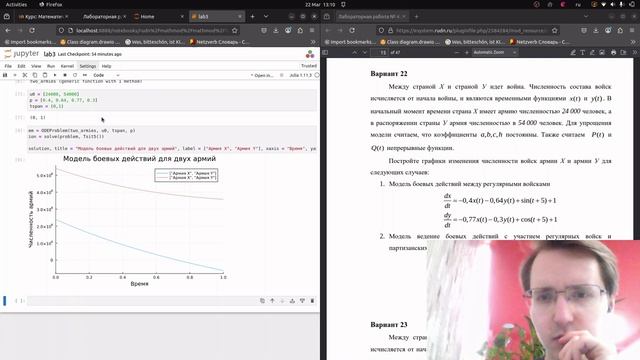The image size is (640, 360).
Task: Click the lab3 notebook title to rename
Action: click(49, 54)
